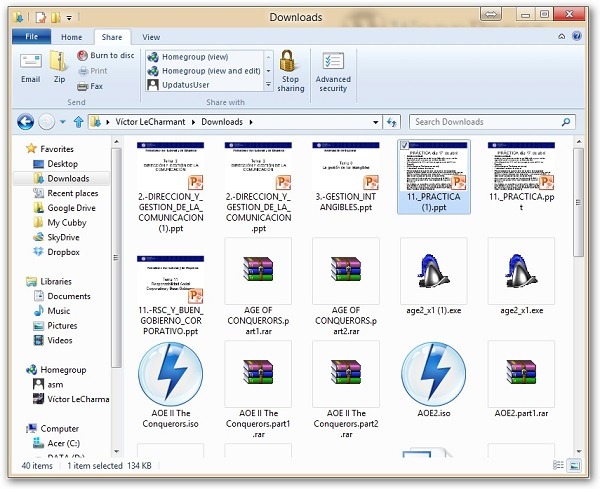Go back with the Back arrow
The width and height of the screenshot is (600, 489).
click(x=25, y=122)
